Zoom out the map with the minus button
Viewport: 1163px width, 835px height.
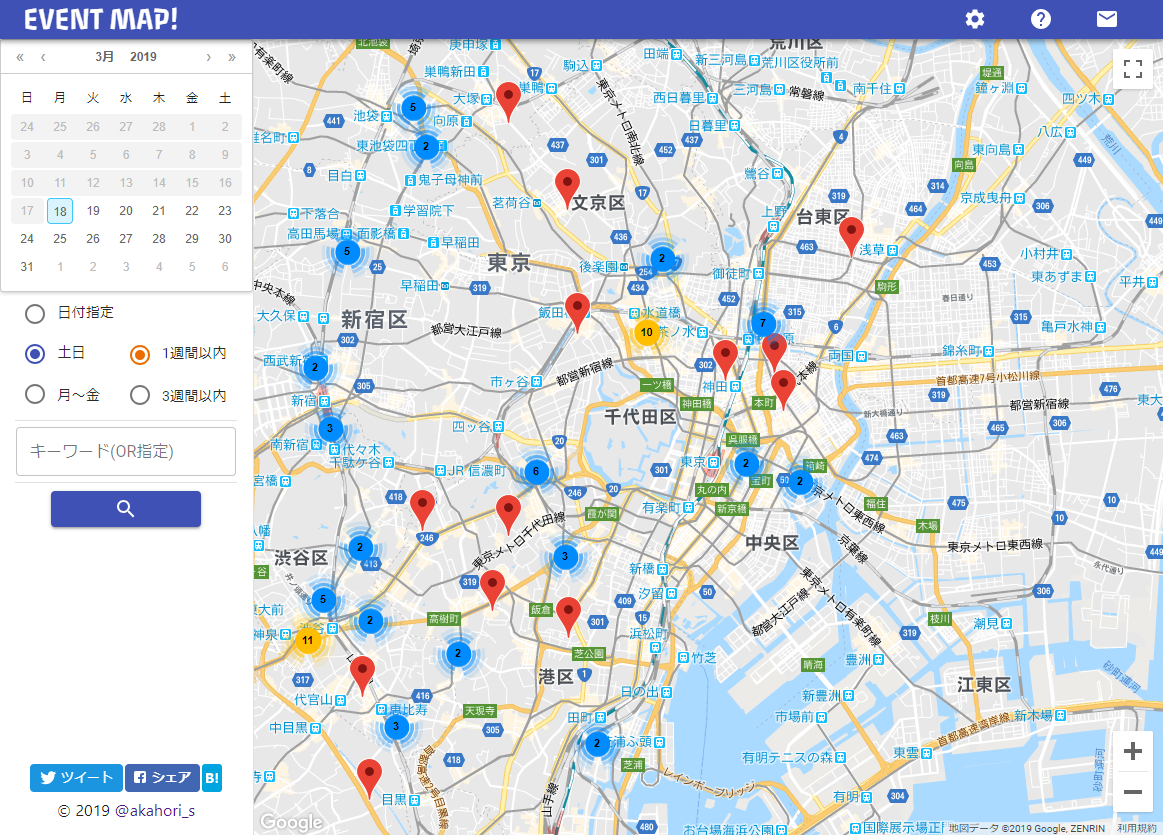click(1133, 792)
